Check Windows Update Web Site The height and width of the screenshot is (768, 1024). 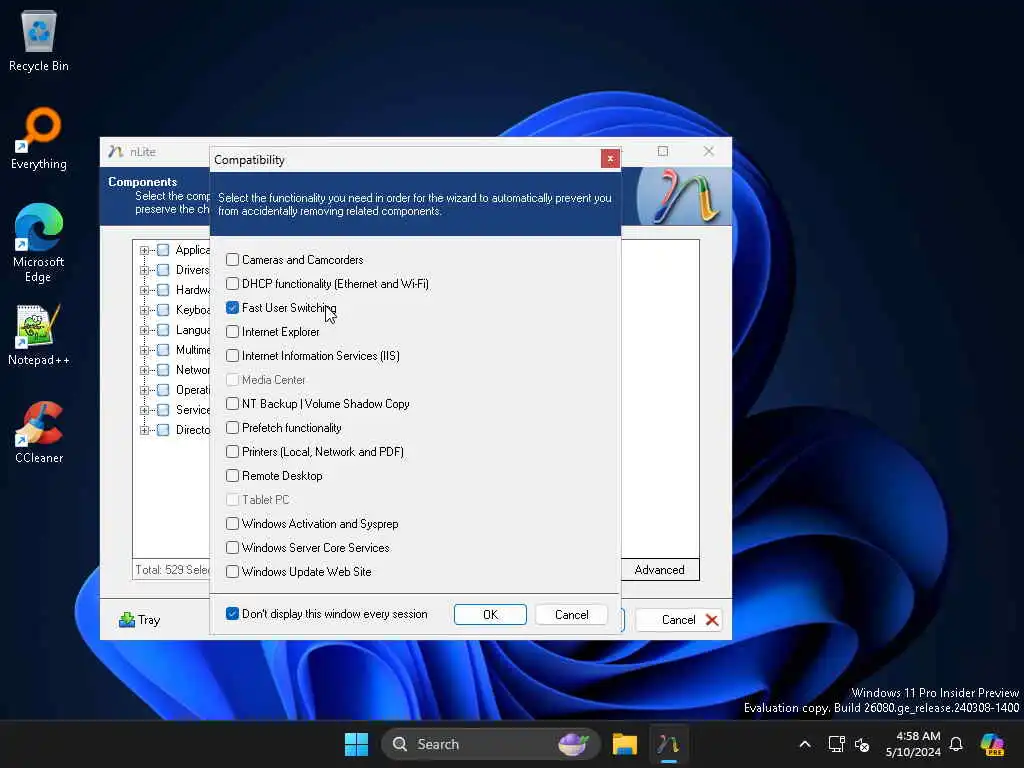click(x=232, y=571)
